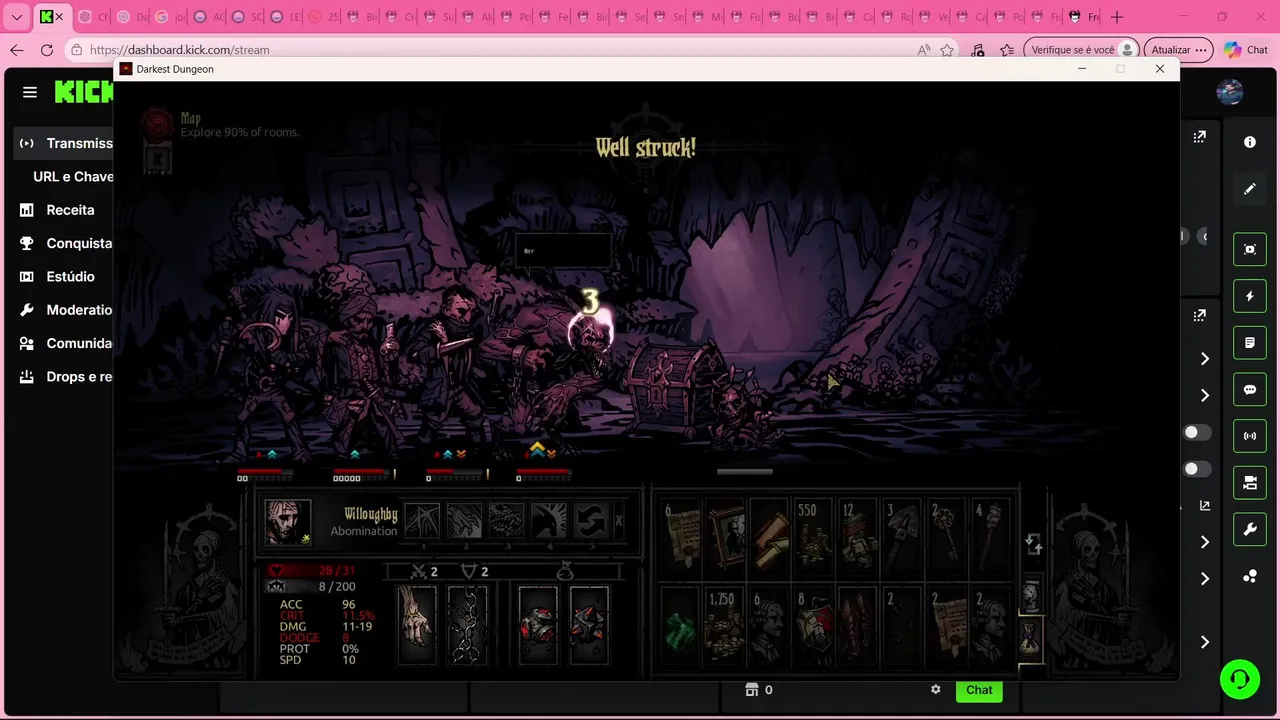Select the shovel in inventory

point(903,539)
